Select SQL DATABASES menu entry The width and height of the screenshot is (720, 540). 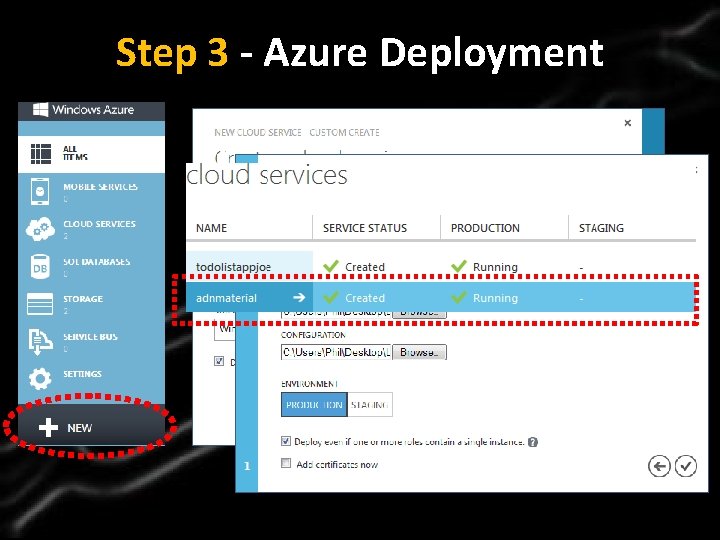click(91, 267)
